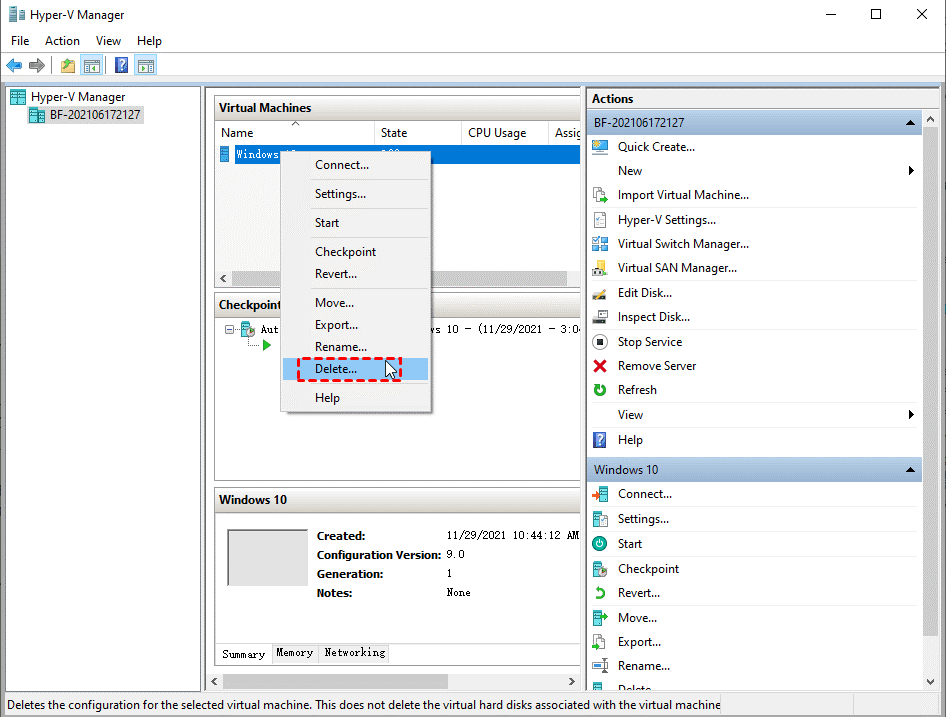Choose Checkpoint in context menu
This screenshot has width=946, height=717.
pyautogui.click(x=356, y=252)
